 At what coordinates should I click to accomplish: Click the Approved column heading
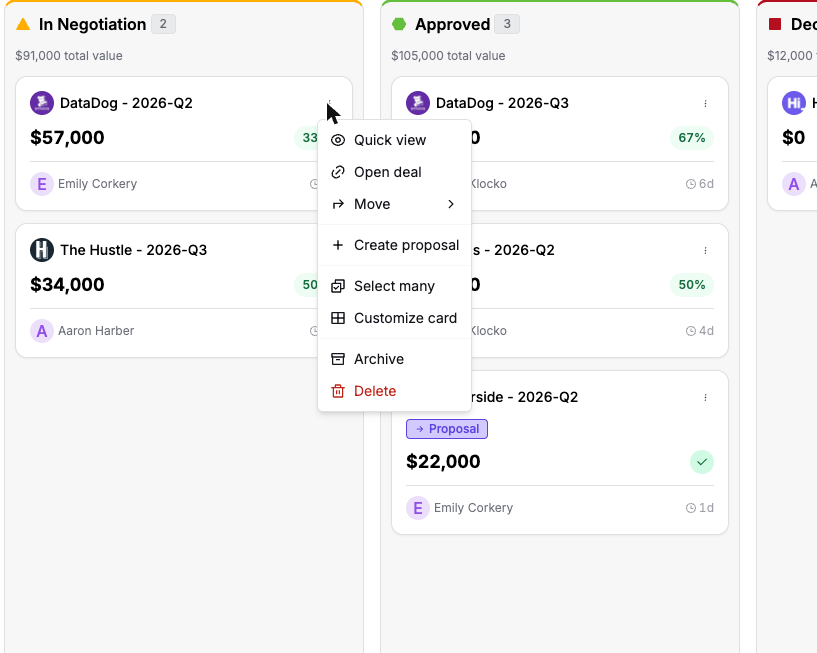[x=452, y=24]
